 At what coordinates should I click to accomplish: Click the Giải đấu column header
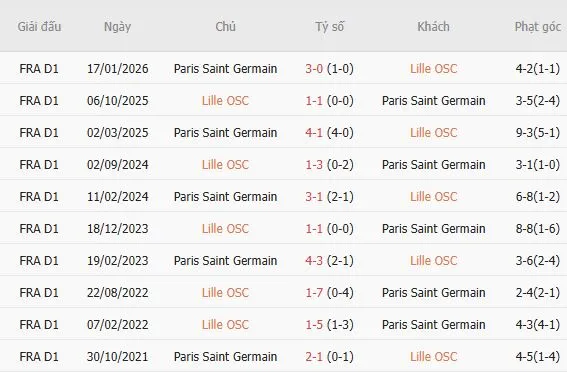(x=39, y=27)
